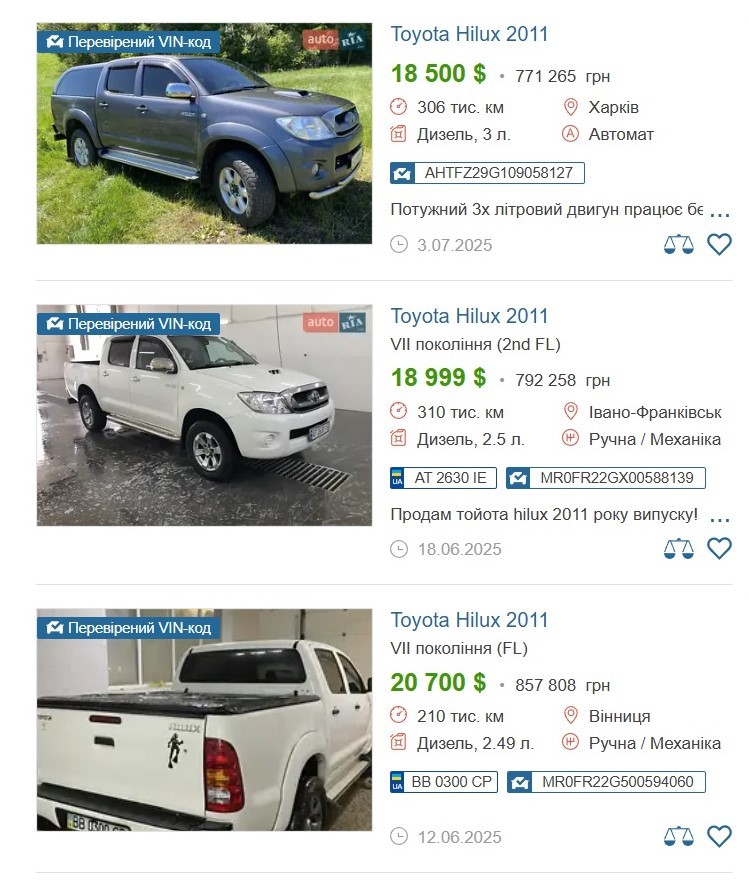Favorite the Kharkiv Hilux with heart icon
This screenshot has height=883, width=749.
pyautogui.click(x=719, y=244)
